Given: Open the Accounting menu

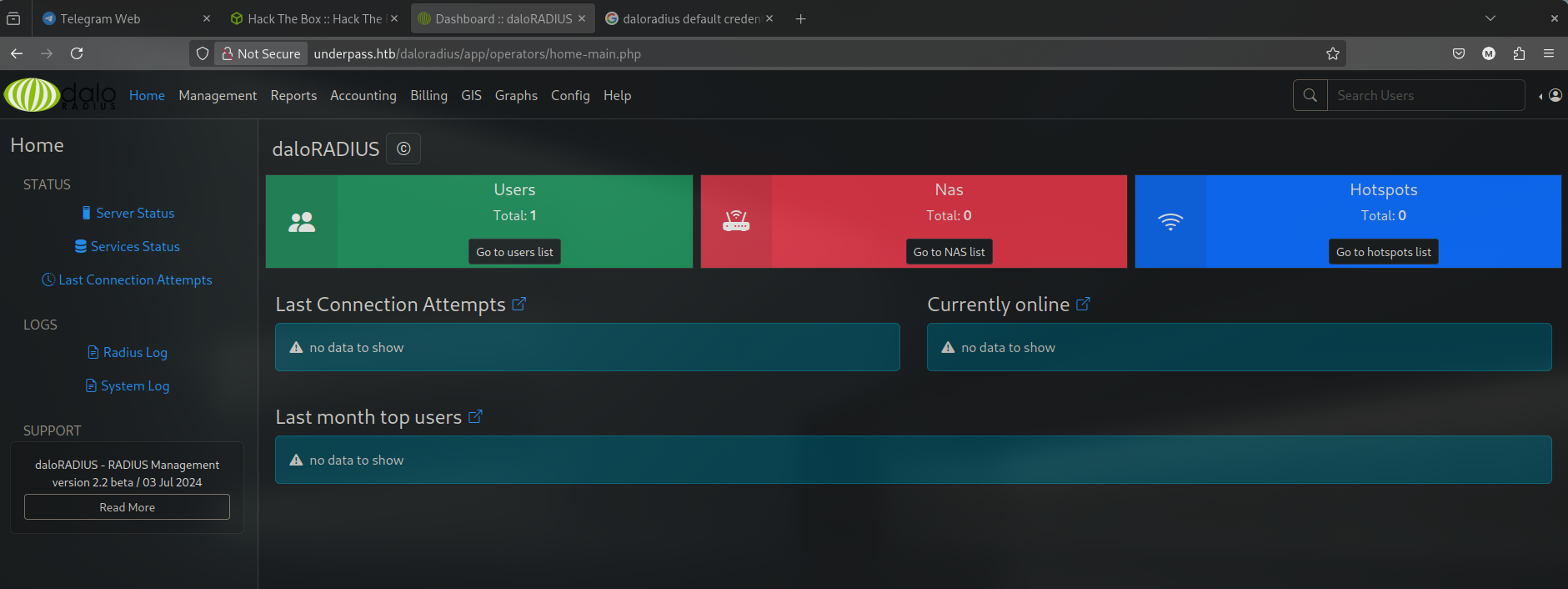Looking at the screenshot, I should tap(363, 96).
